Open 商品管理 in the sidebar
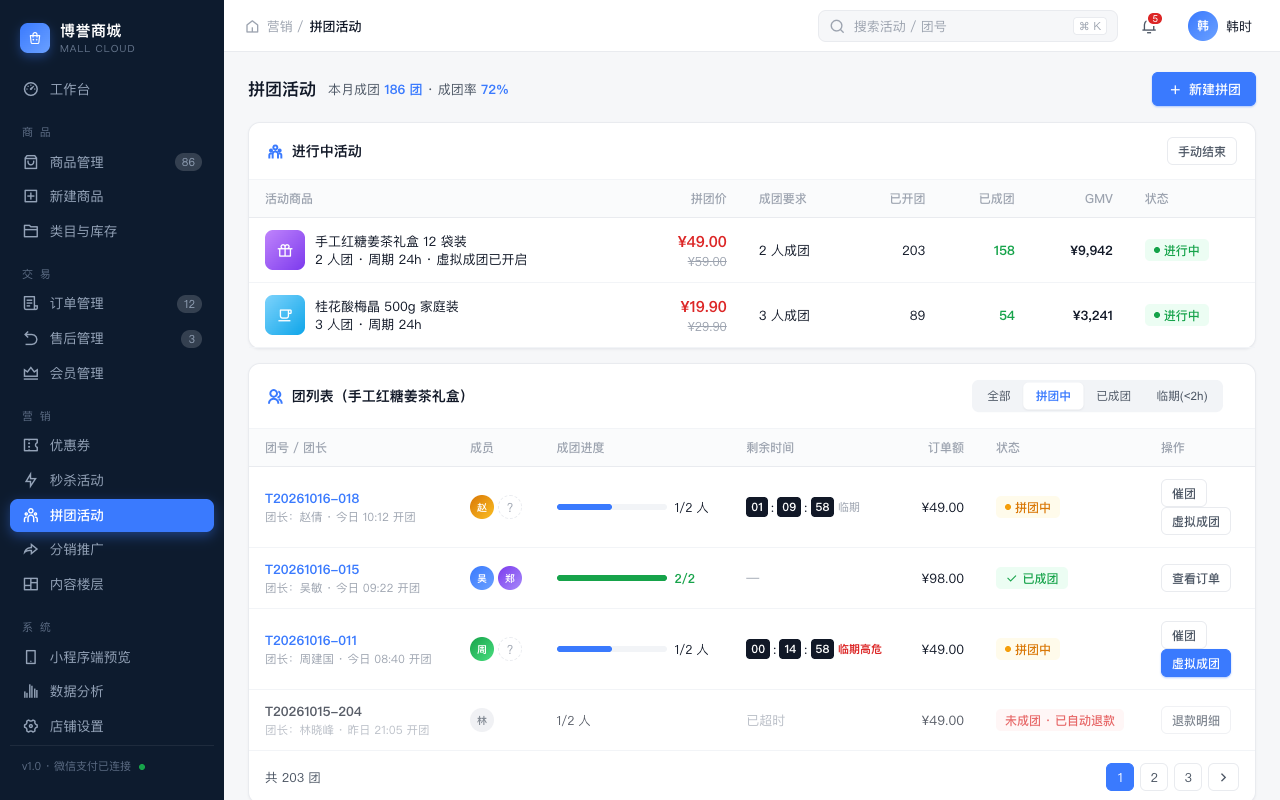The width and height of the screenshot is (1280, 800). 112,162
